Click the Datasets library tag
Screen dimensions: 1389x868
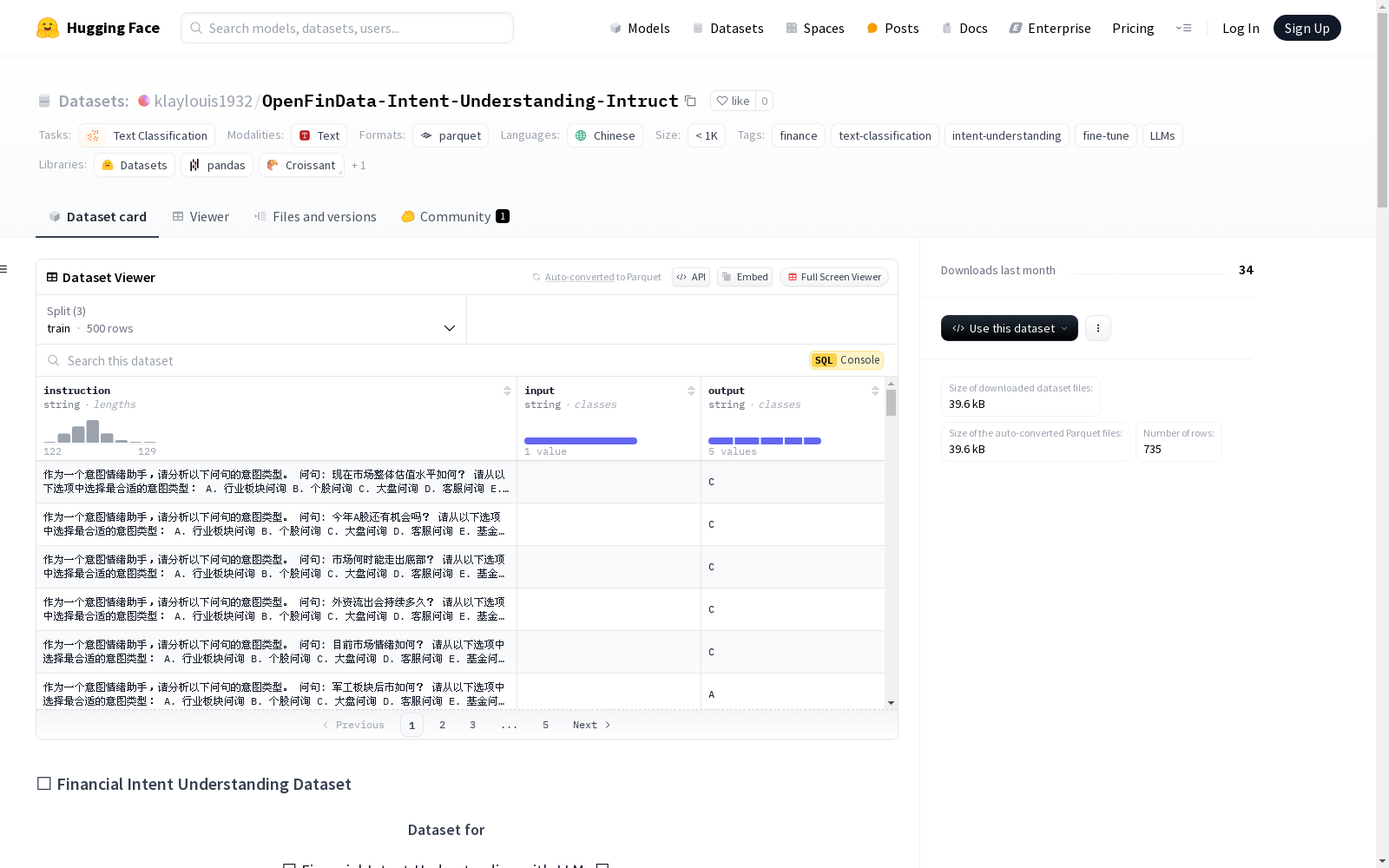pos(135,165)
